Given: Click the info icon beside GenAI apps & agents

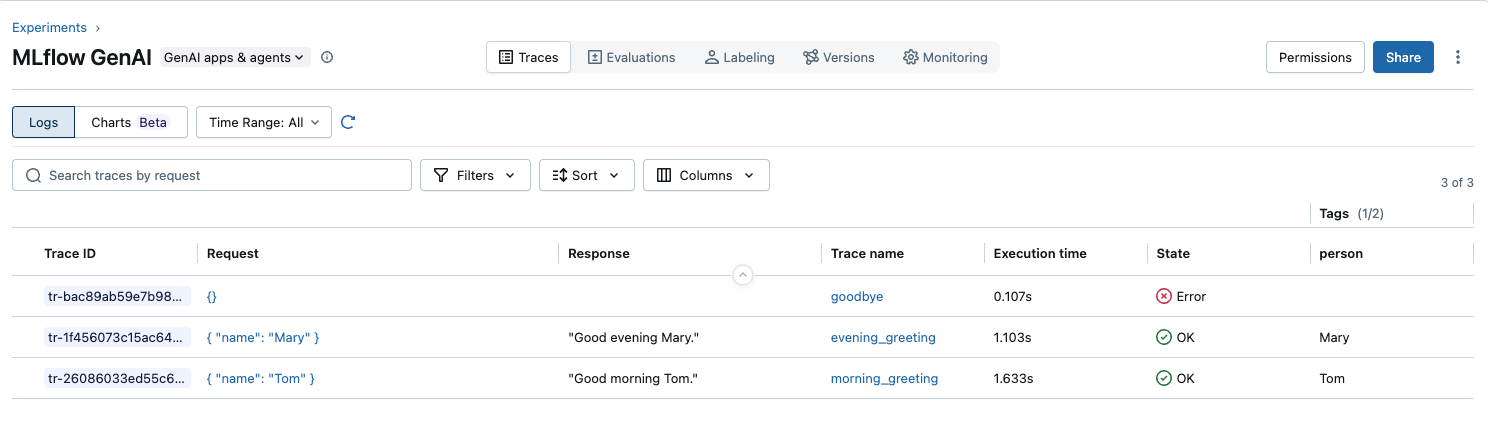Looking at the screenshot, I should tap(327, 57).
